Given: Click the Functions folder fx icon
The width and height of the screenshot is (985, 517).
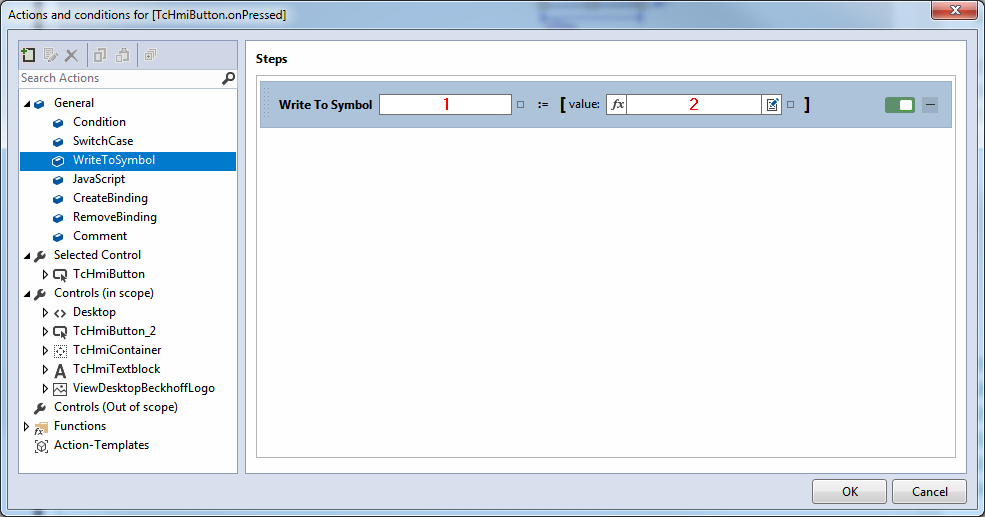Looking at the screenshot, I should coord(40,428).
